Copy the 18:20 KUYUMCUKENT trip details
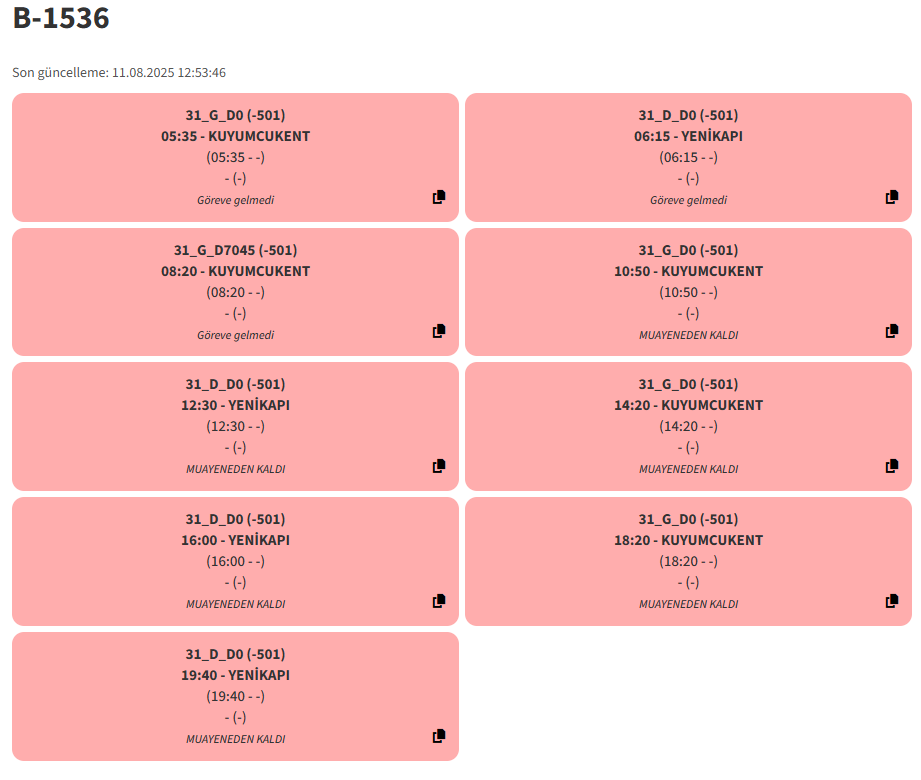 (892, 601)
